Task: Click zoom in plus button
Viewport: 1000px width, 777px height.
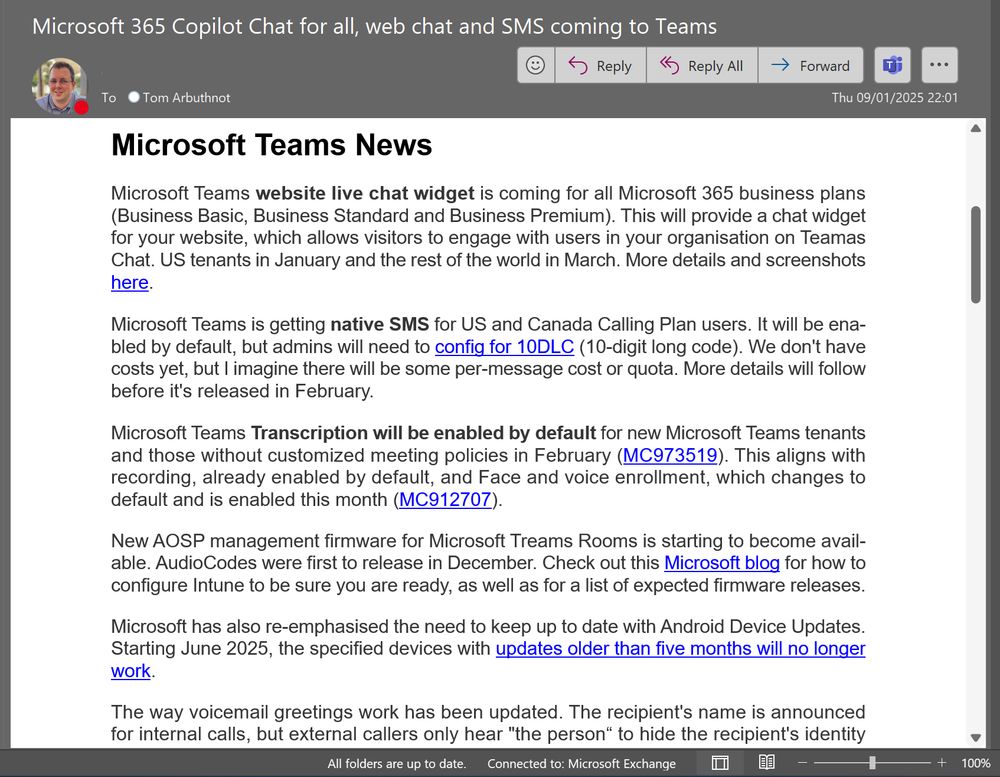Action: (941, 763)
